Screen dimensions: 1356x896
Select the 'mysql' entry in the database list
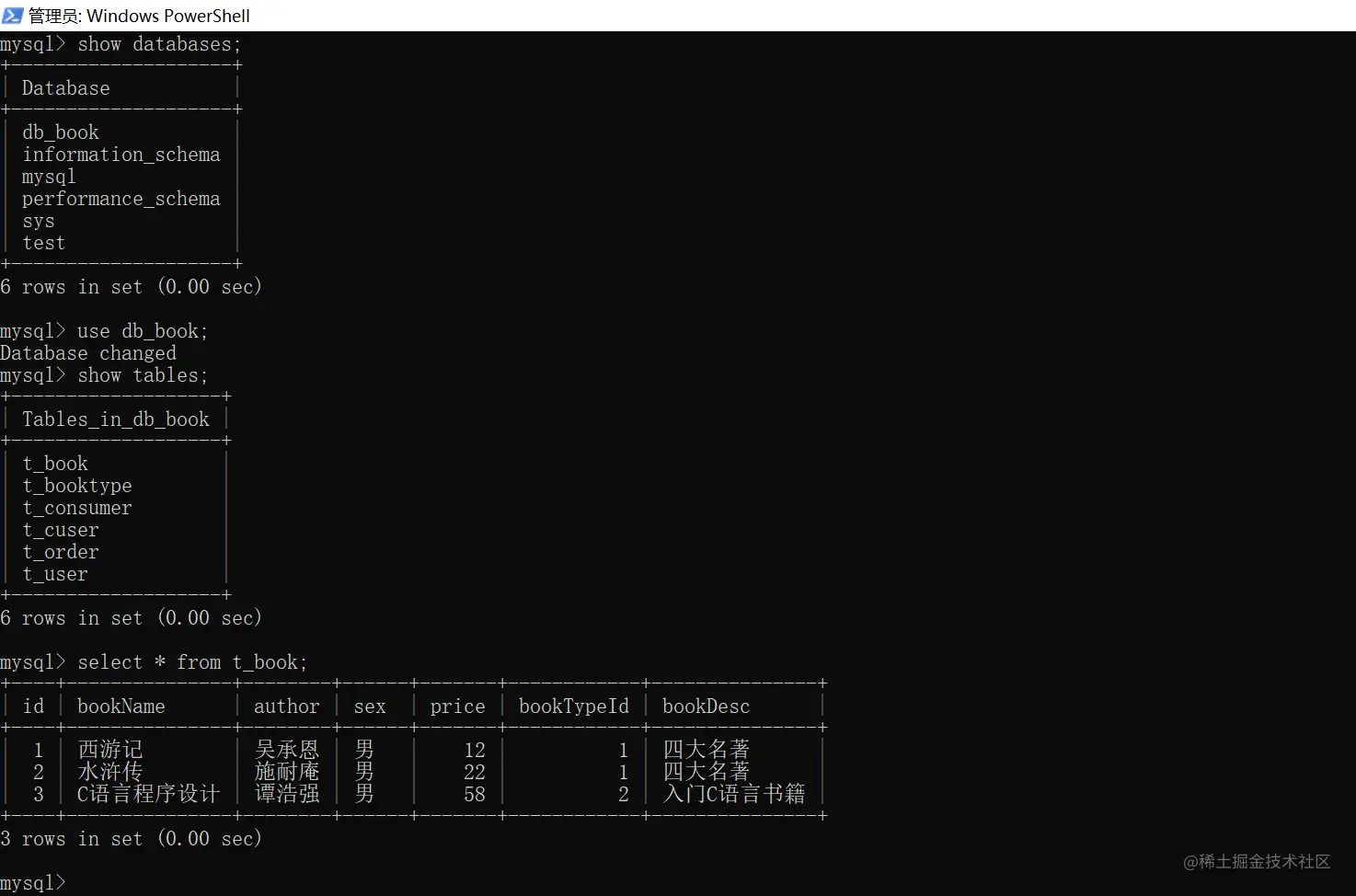(x=49, y=177)
